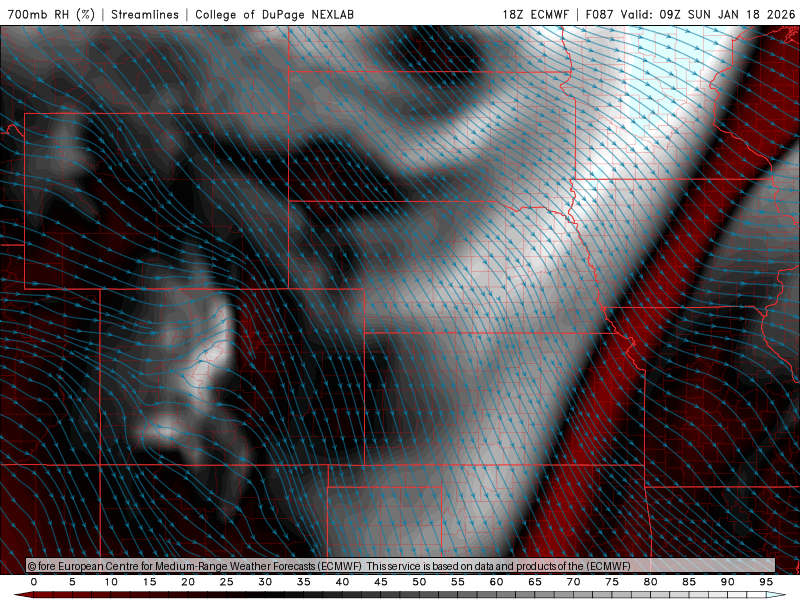Click the '18Z ECMWF' model run label

pos(535,14)
